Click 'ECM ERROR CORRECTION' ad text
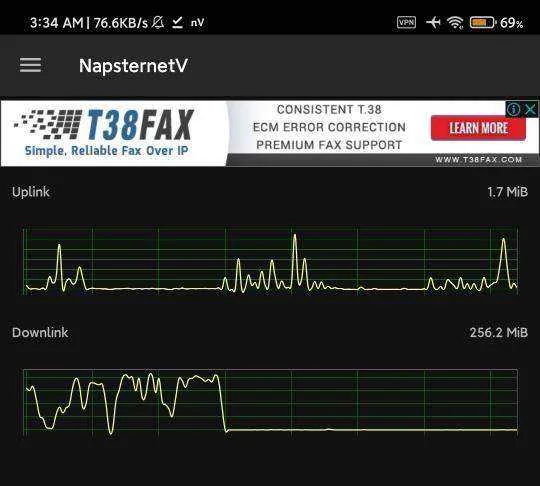 click(x=329, y=127)
